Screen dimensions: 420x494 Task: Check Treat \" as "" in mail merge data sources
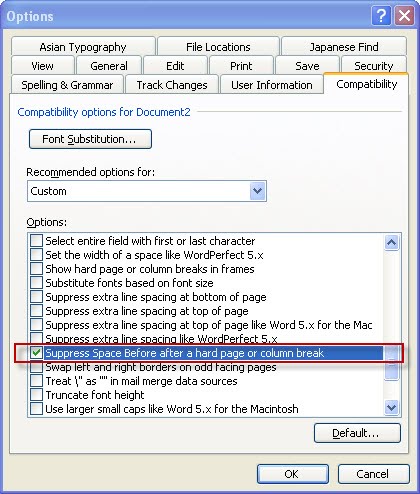[x=36, y=381]
